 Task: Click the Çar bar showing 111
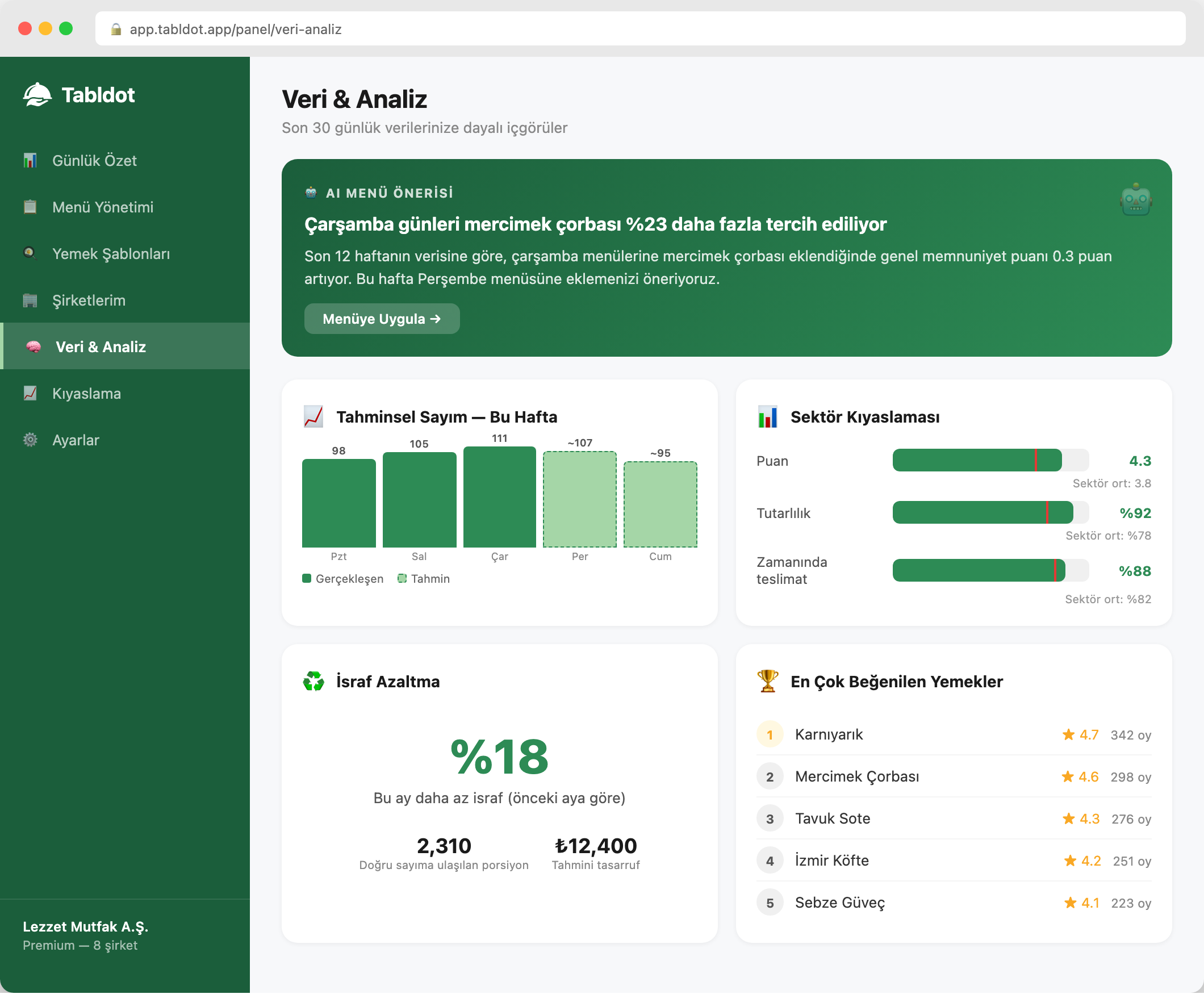pos(499,497)
